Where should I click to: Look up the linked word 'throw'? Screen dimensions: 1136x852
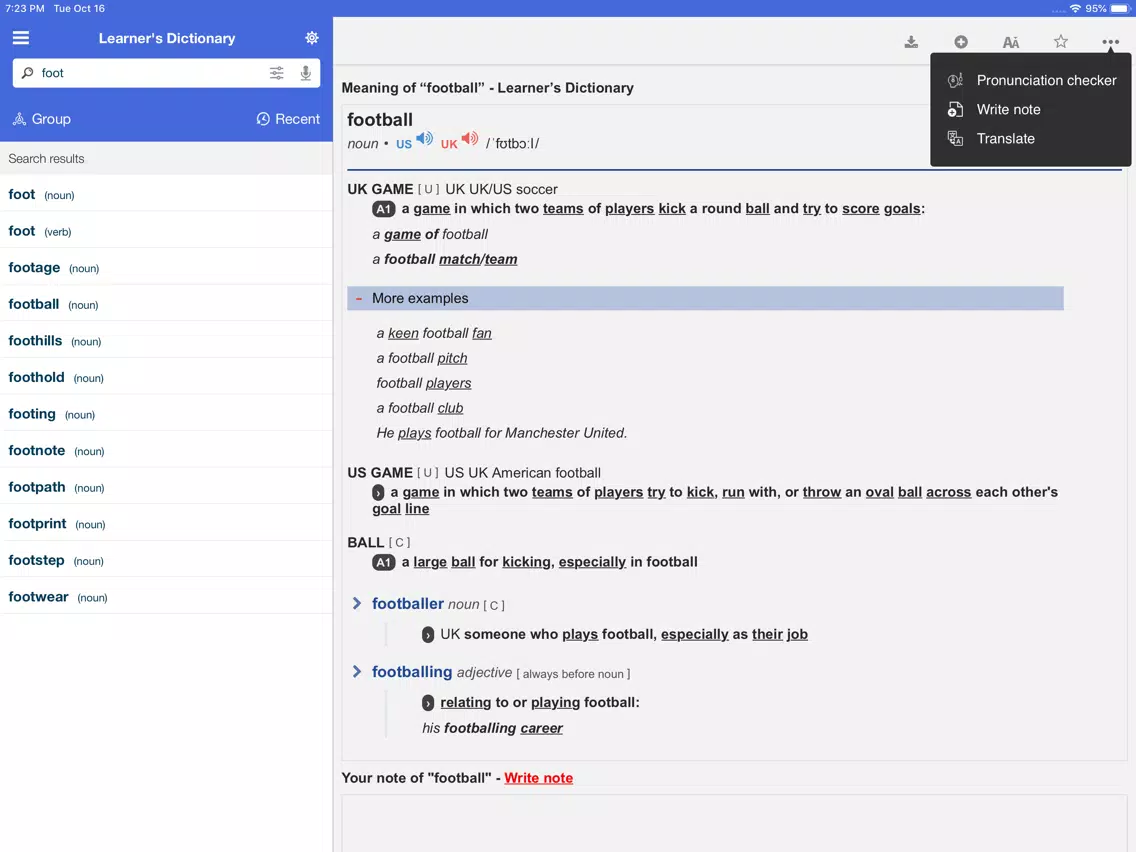click(x=822, y=492)
